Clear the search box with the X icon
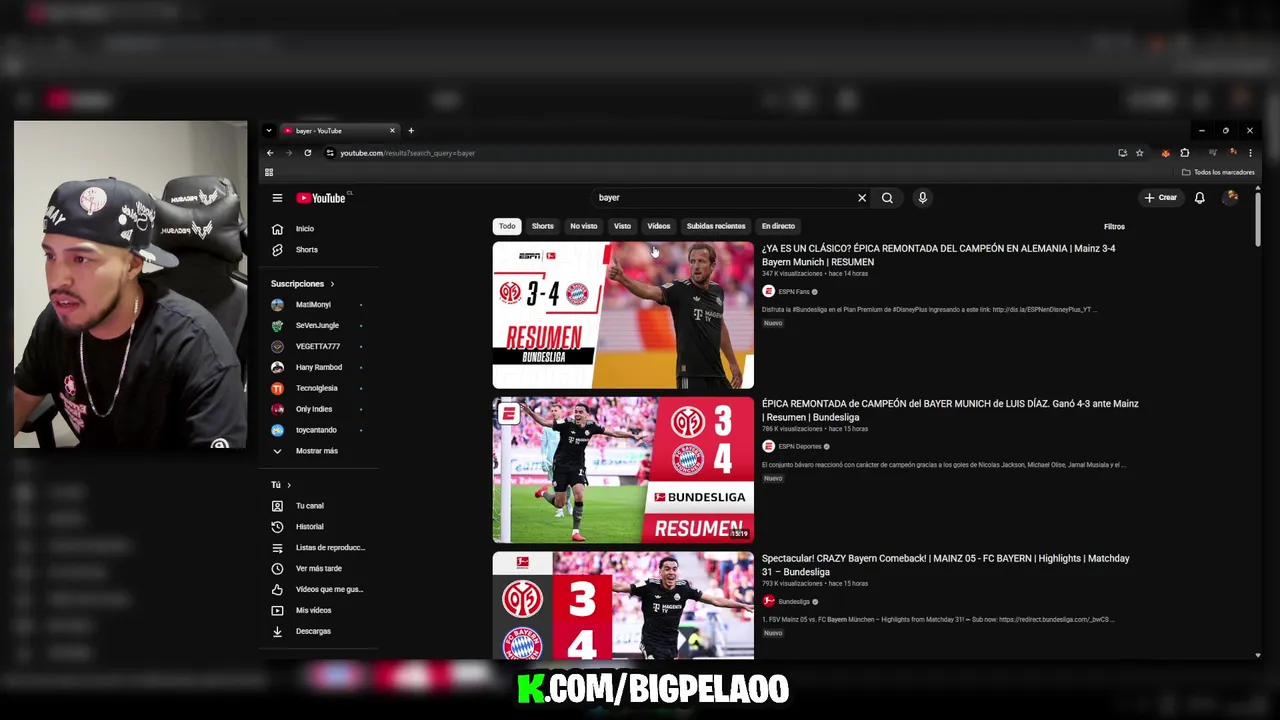Image resolution: width=1280 pixels, height=720 pixels. [862, 198]
